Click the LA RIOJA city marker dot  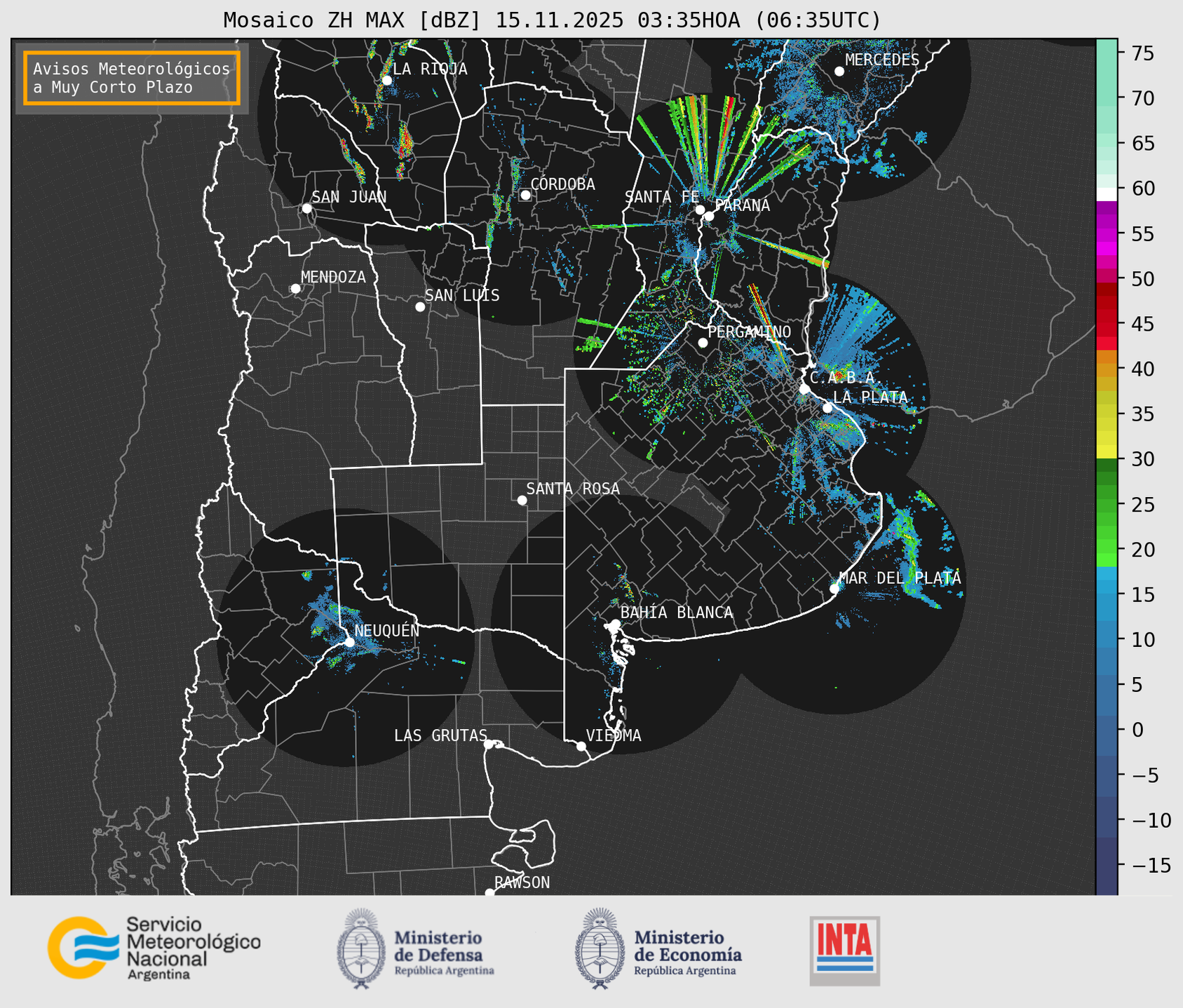coord(386,81)
